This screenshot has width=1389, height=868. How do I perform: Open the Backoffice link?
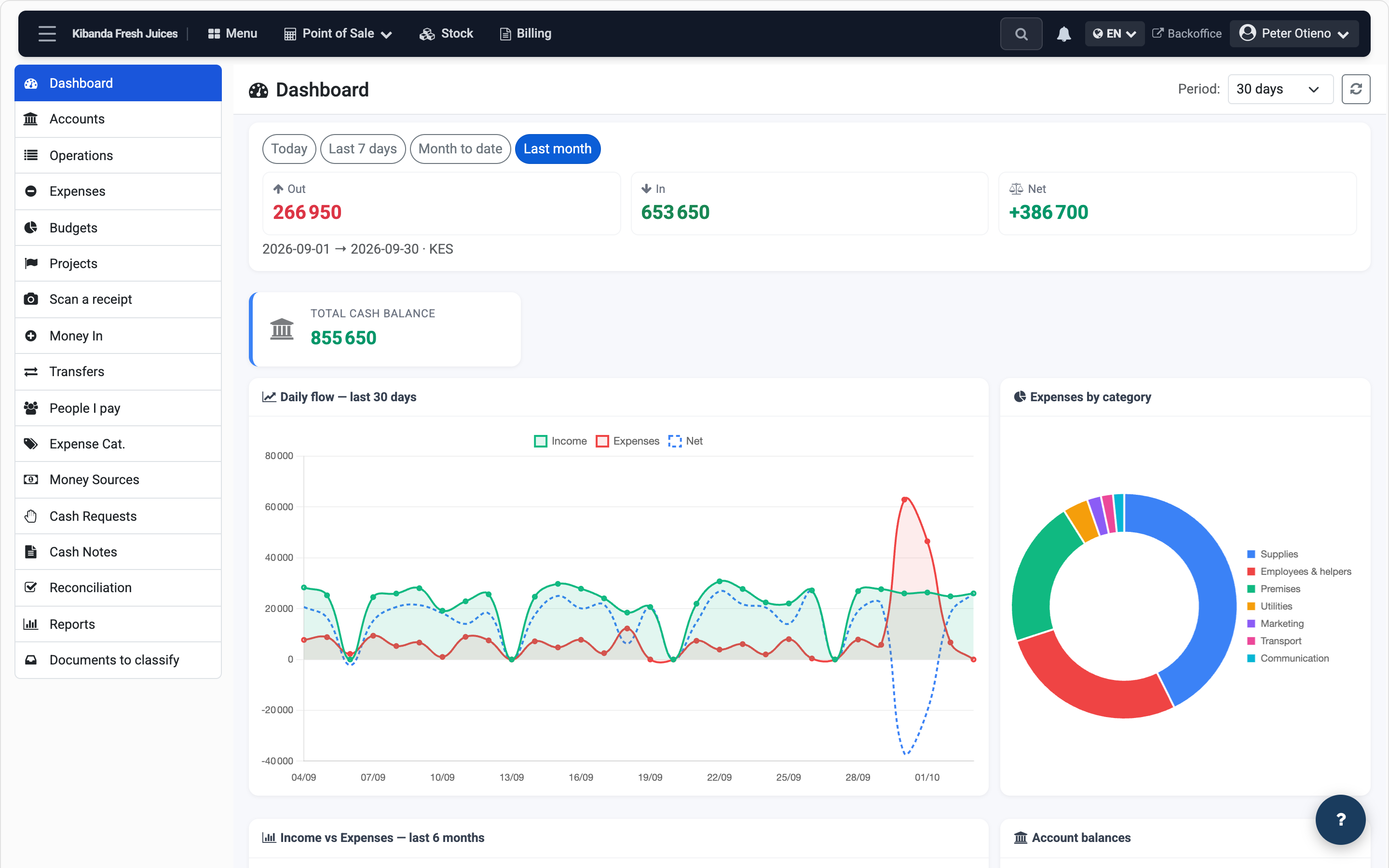pos(1187,34)
